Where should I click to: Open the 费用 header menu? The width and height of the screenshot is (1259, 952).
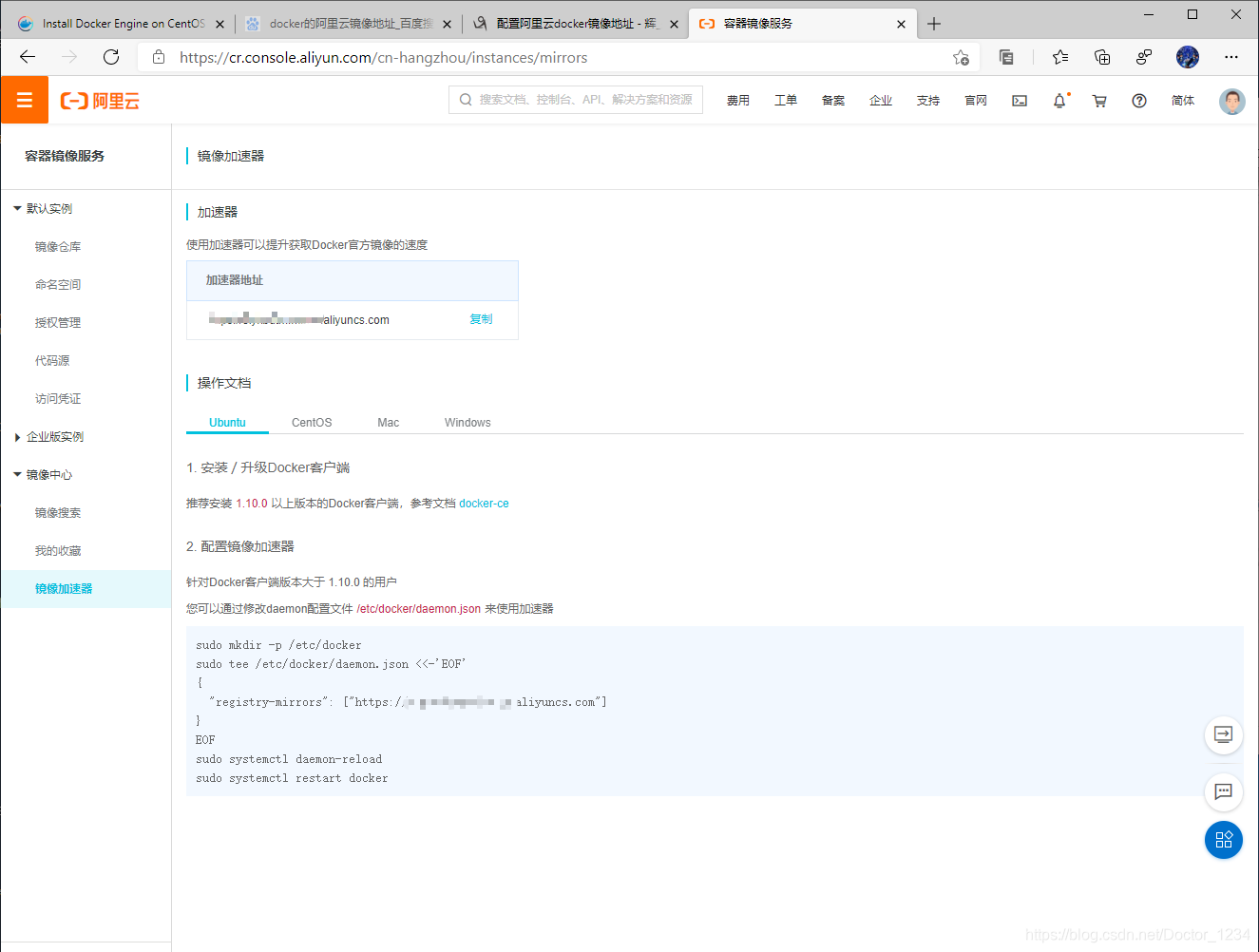pyautogui.click(x=738, y=101)
